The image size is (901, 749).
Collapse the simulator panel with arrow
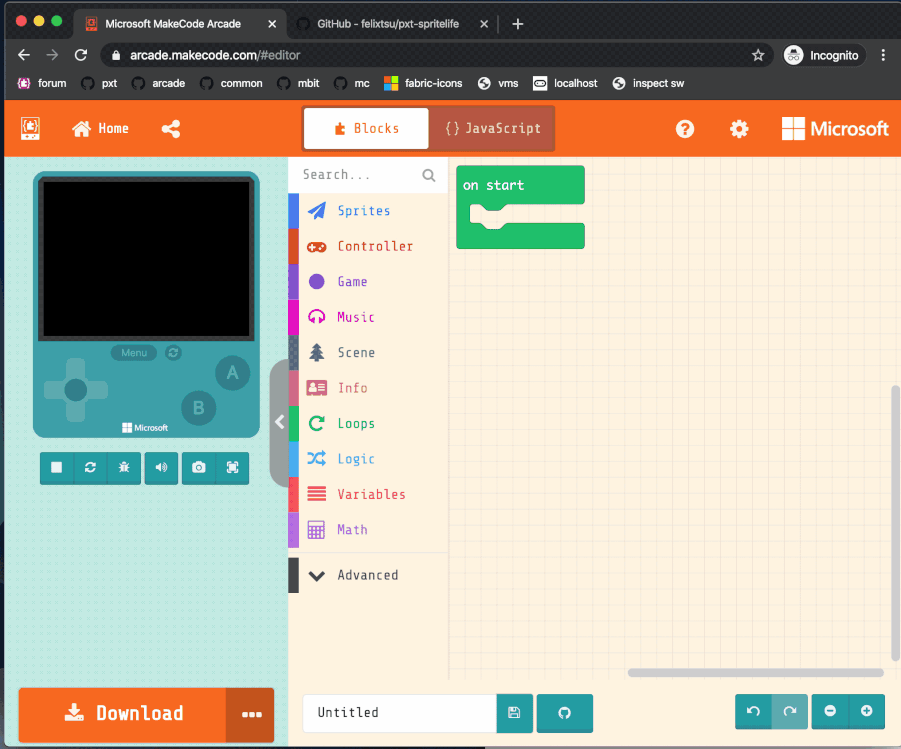(279, 422)
